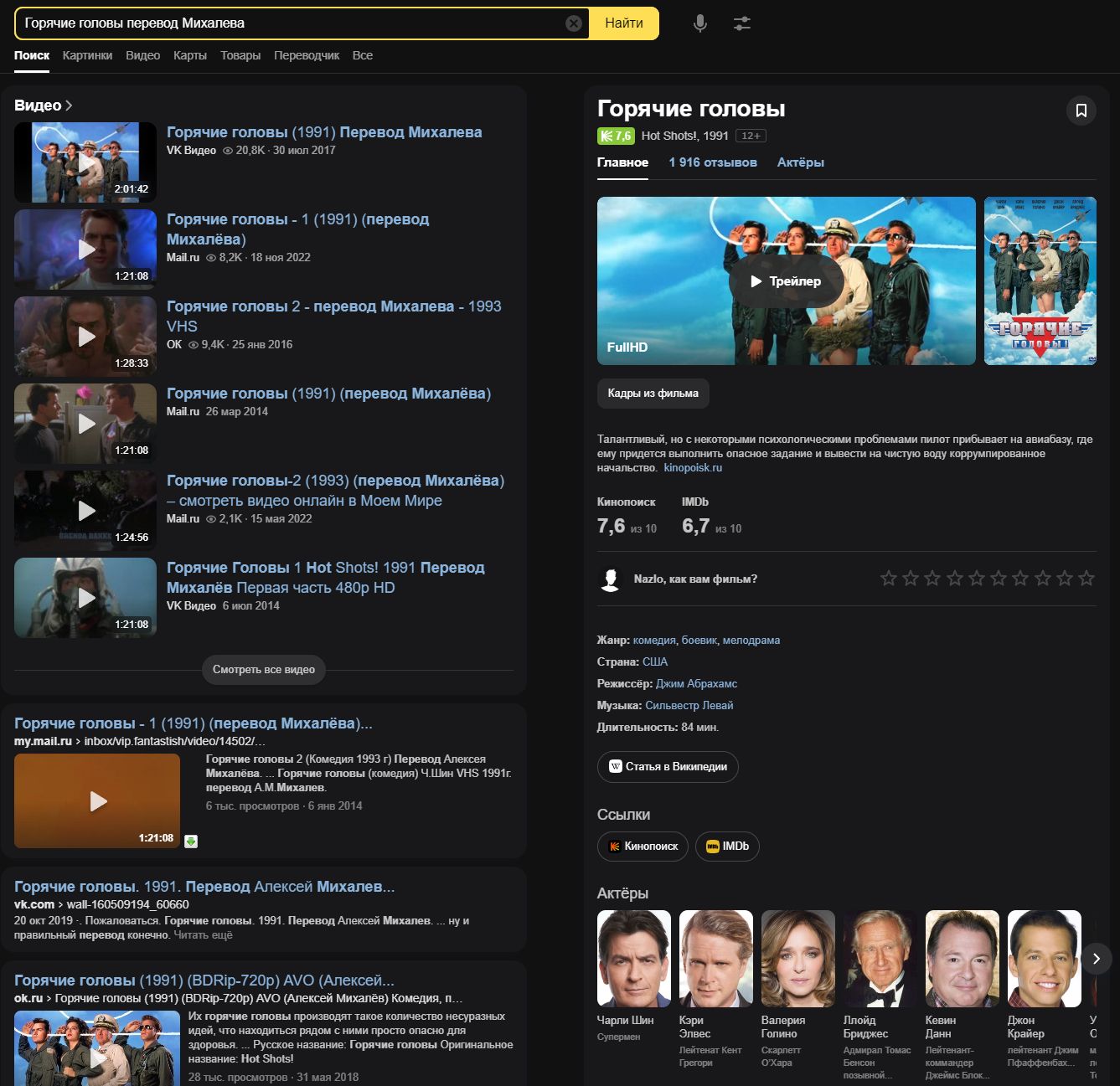
Task: Click the Найти search button
Action: (x=624, y=23)
